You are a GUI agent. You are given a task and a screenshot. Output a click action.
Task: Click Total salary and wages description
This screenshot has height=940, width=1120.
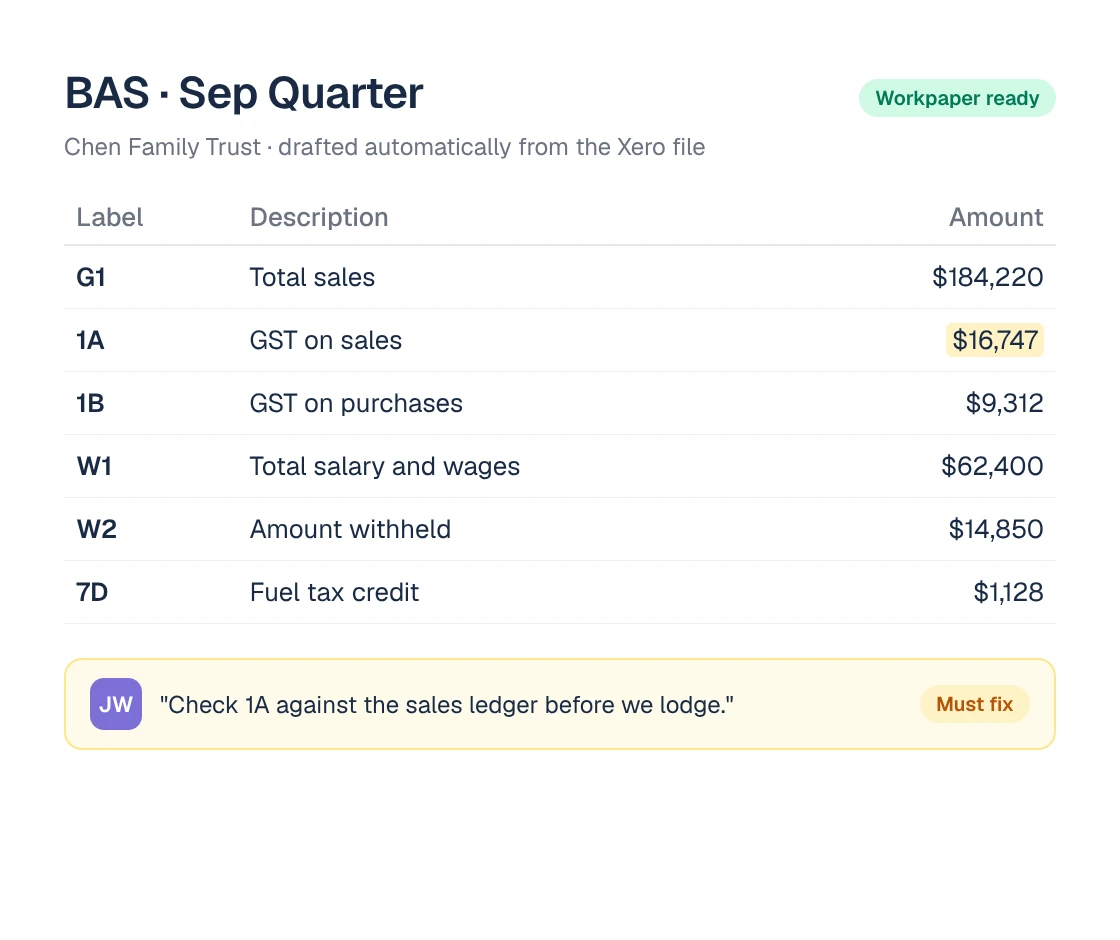pyautogui.click(x=384, y=466)
